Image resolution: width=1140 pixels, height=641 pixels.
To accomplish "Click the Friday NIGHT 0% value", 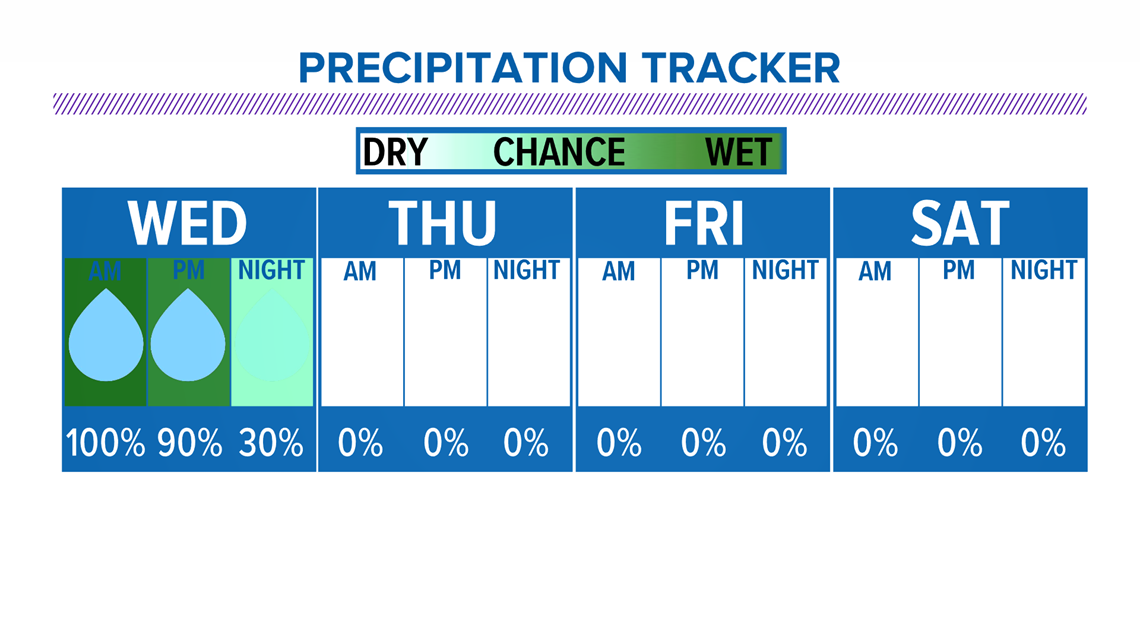I will tap(784, 443).
